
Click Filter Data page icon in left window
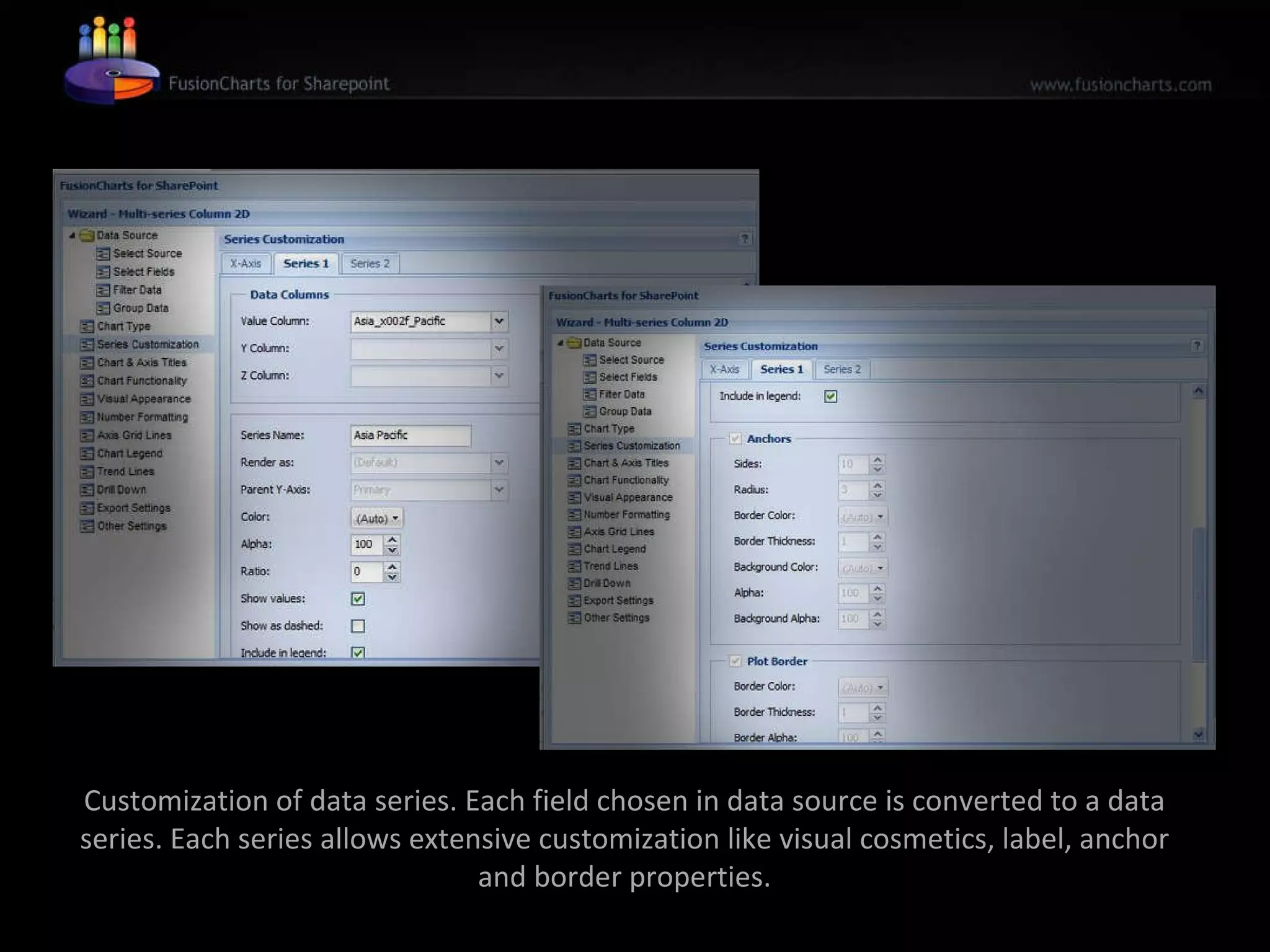pos(103,290)
